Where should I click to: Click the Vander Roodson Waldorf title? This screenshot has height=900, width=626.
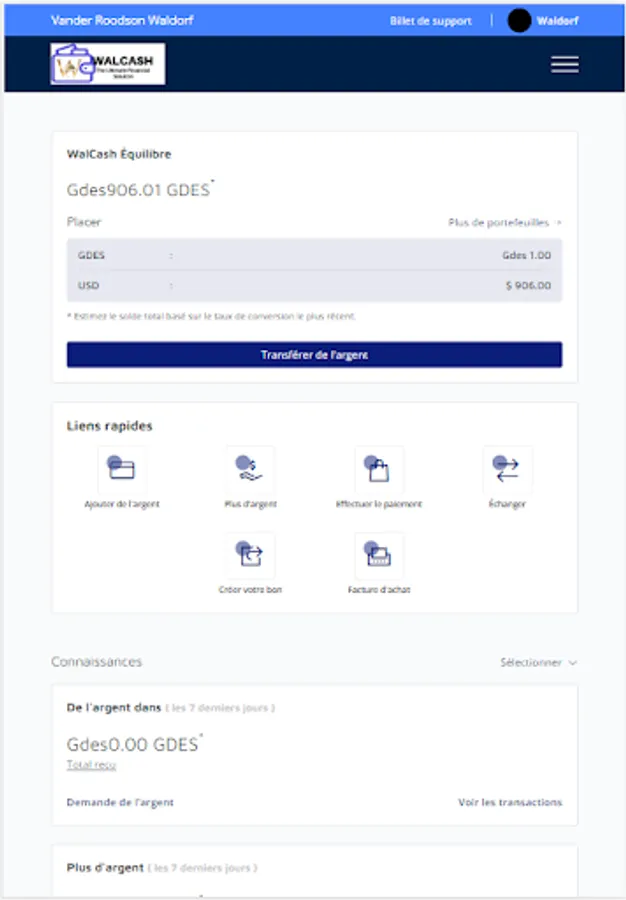point(121,20)
